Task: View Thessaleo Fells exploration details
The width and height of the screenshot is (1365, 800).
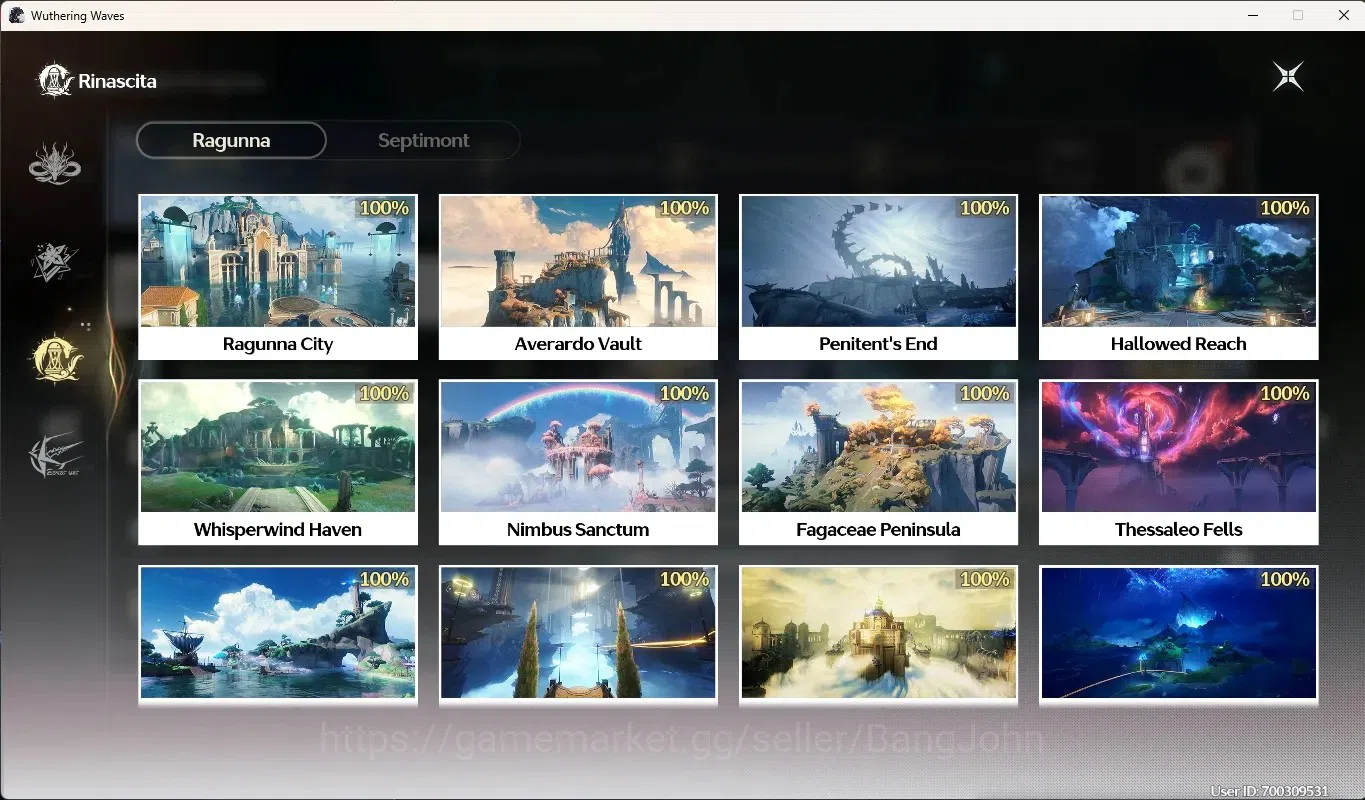Action: coord(1179,462)
